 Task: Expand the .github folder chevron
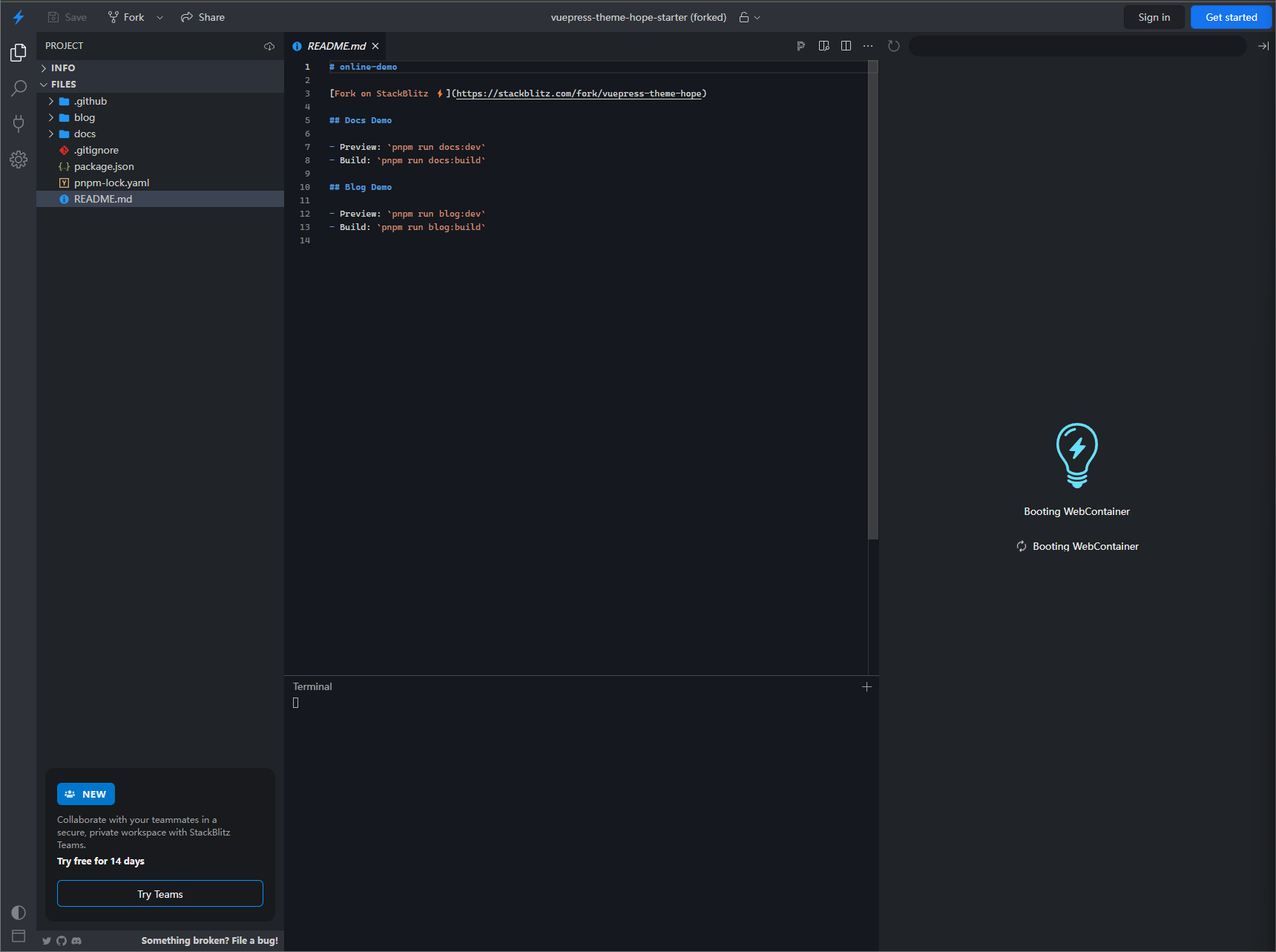(x=51, y=102)
